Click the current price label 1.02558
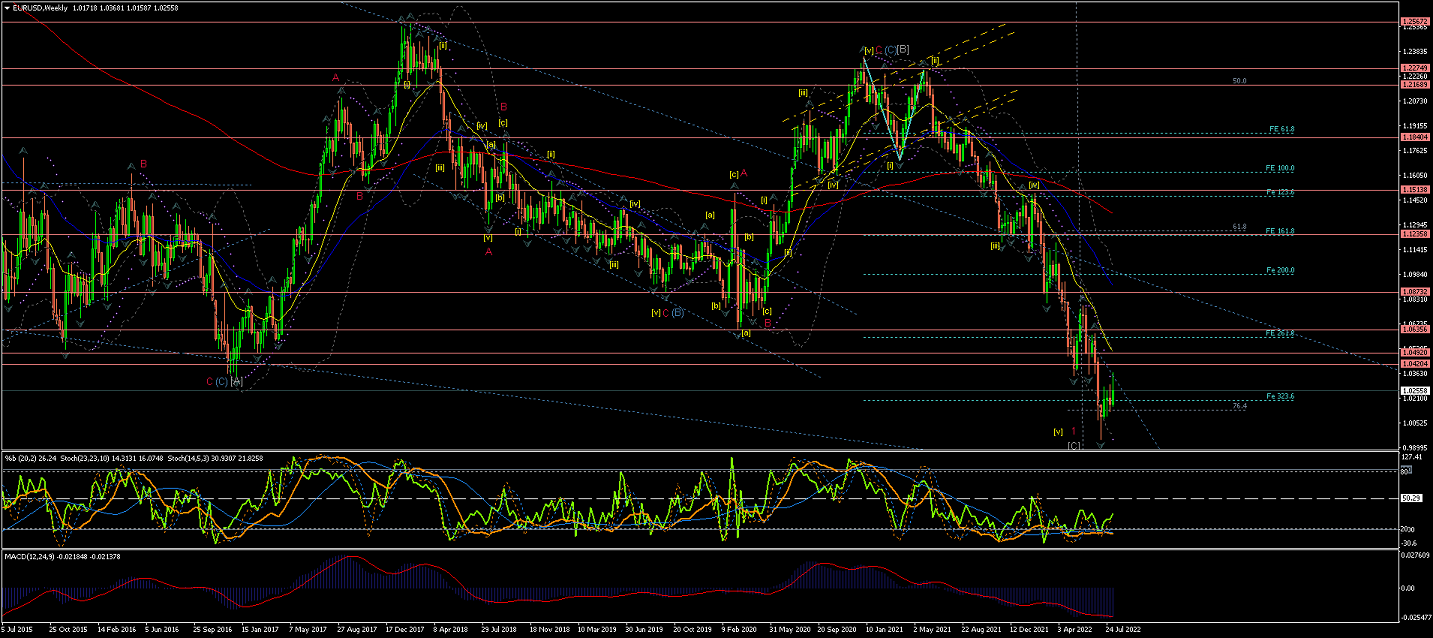The width and height of the screenshot is (1433, 638). tap(1415, 390)
